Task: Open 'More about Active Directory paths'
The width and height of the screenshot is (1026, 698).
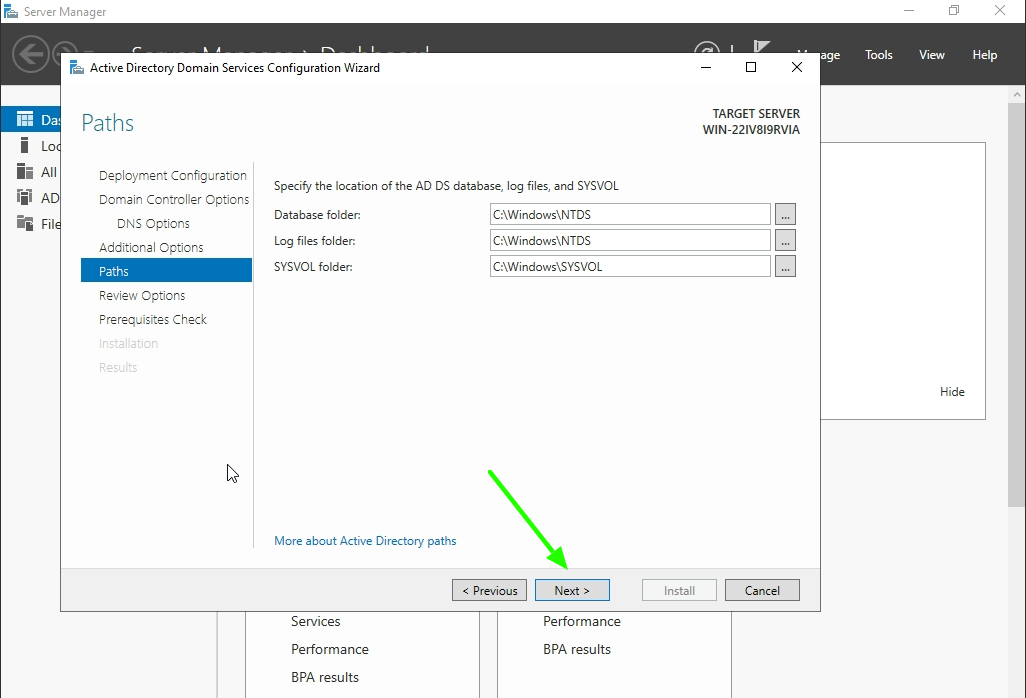Action: [365, 540]
